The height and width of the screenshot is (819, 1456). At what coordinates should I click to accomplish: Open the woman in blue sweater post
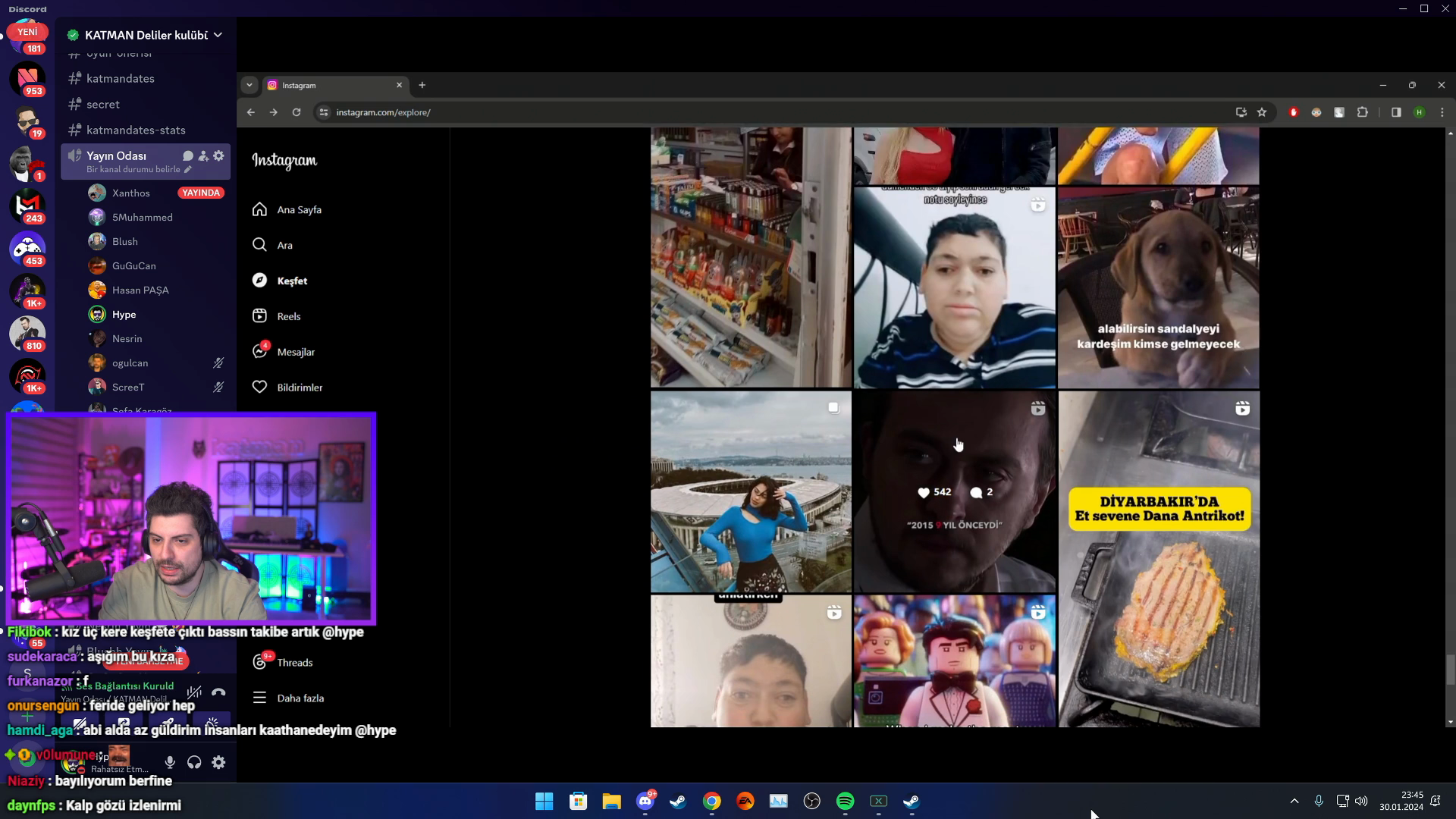coord(751,491)
